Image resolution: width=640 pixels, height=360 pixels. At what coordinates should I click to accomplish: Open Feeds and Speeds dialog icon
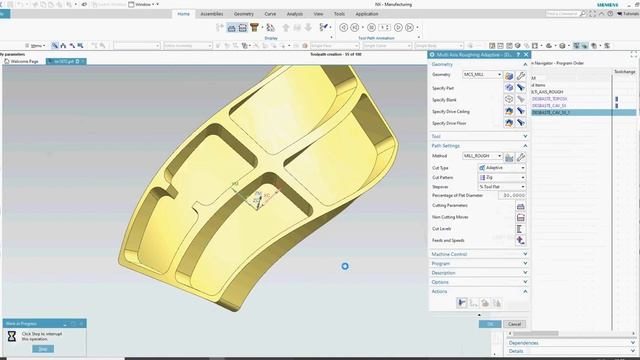520,240
